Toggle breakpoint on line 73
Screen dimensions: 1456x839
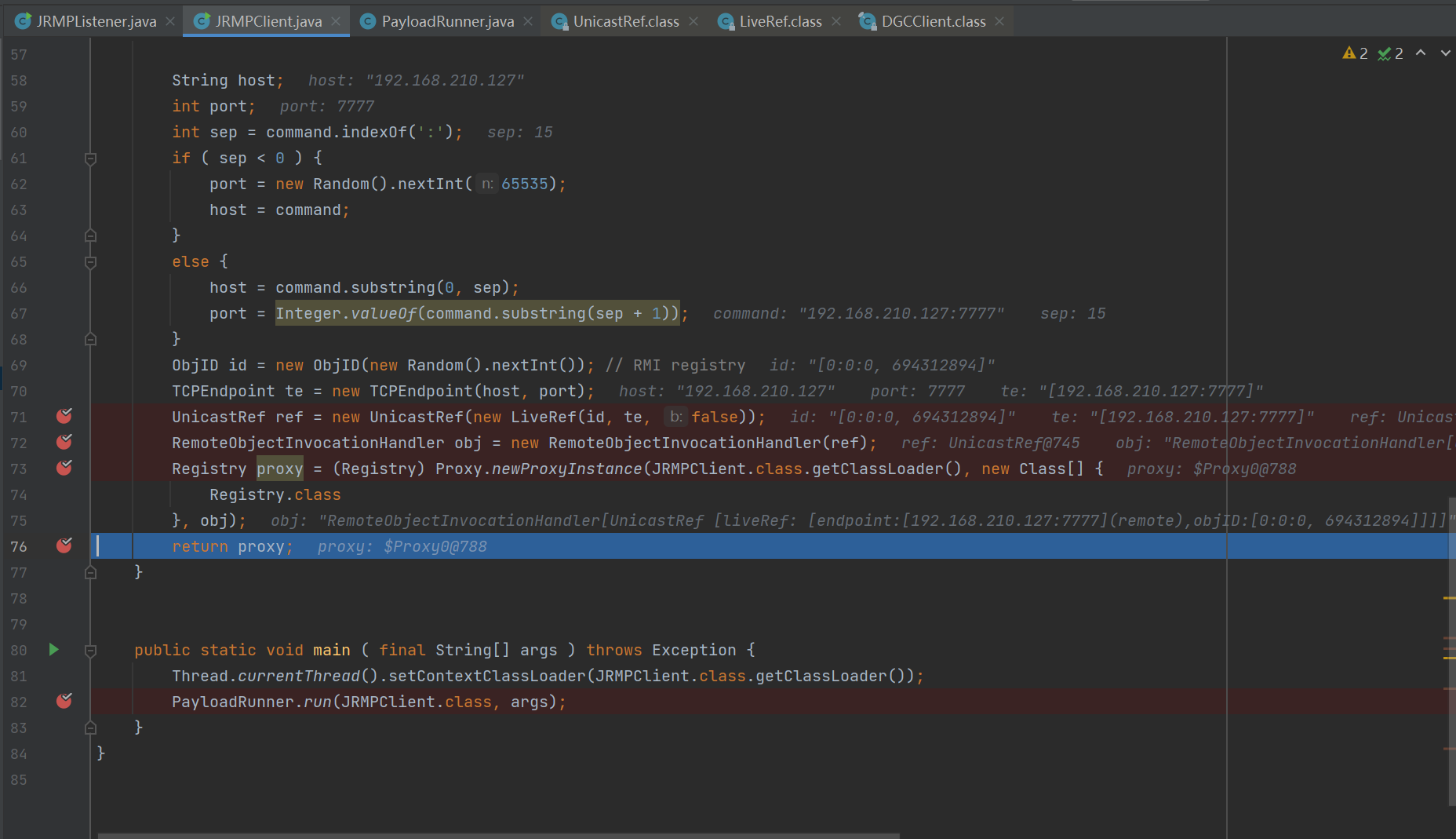click(x=64, y=468)
